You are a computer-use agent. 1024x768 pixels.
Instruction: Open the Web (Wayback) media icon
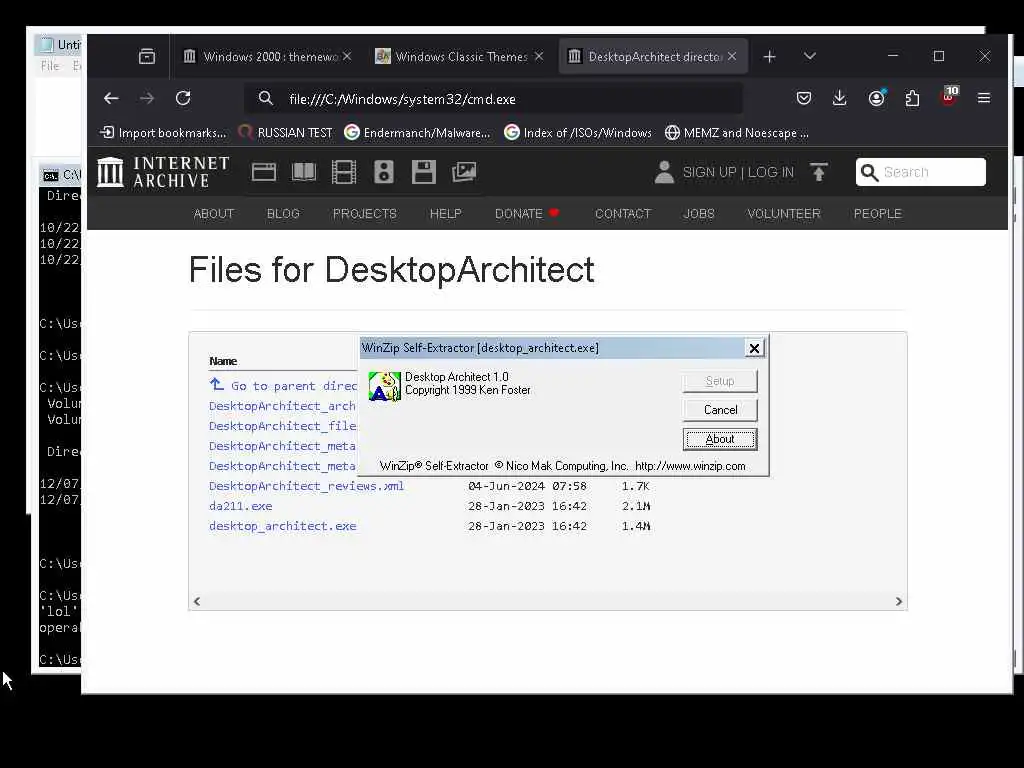pyautogui.click(x=264, y=172)
